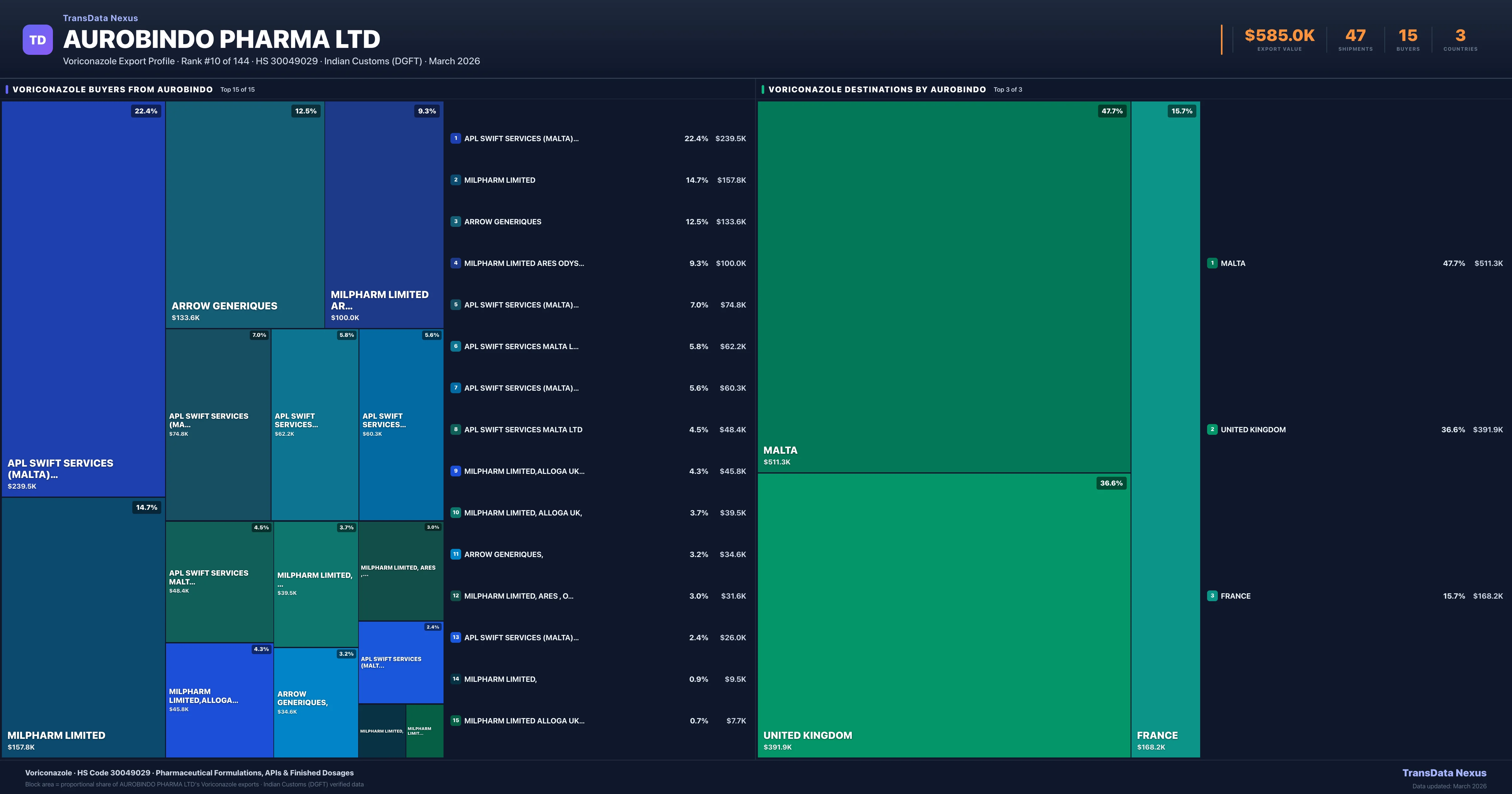This screenshot has width=1512, height=794.
Task: Select the Arrow Generiques $133.6K treemap block
Action: coord(245,214)
